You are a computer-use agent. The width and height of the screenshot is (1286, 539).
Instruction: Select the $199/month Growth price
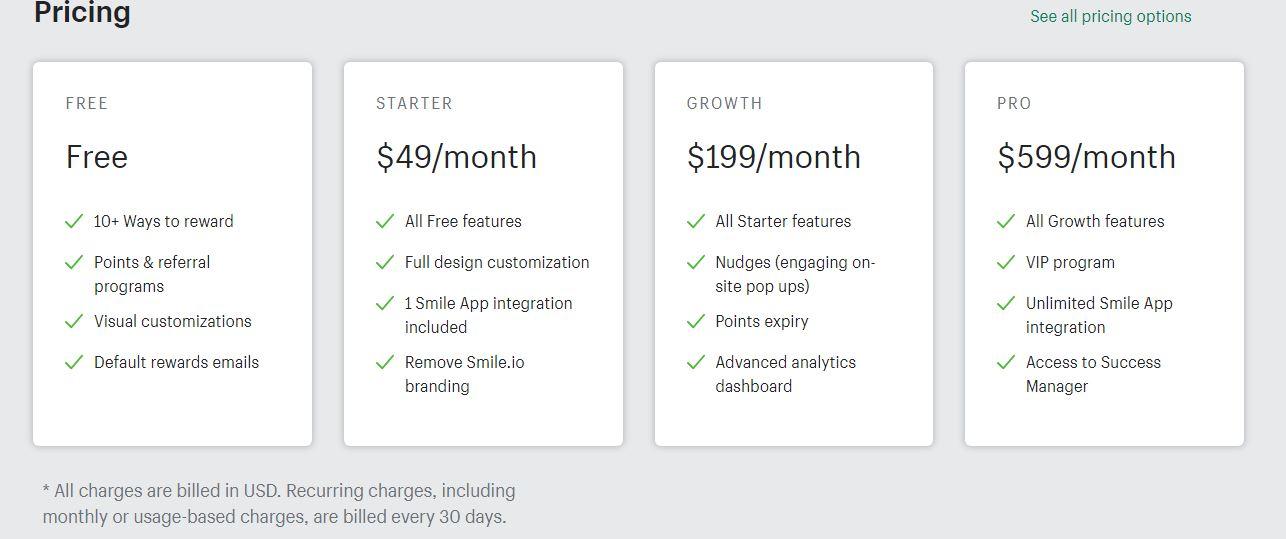(x=773, y=157)
